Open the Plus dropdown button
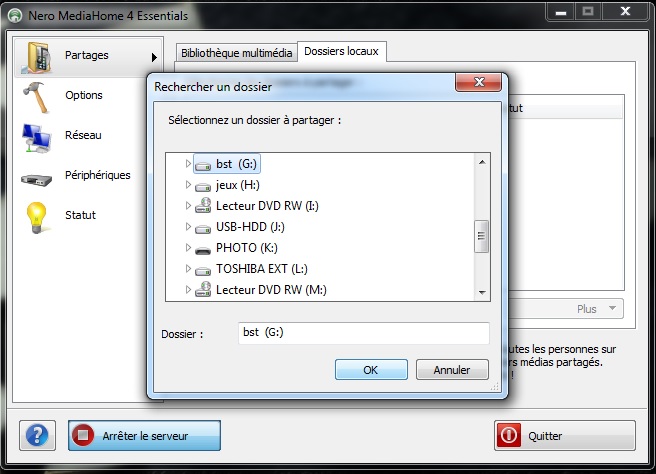The height and width of the screenshot is (474, 656). (x=567, y=309)
